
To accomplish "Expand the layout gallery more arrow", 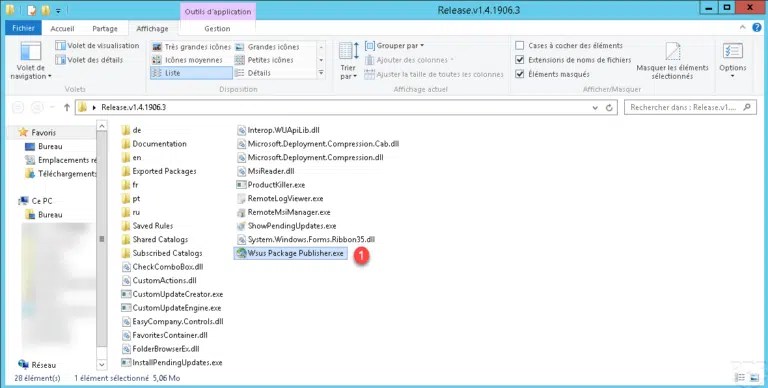I will click(x=321, y=73).
